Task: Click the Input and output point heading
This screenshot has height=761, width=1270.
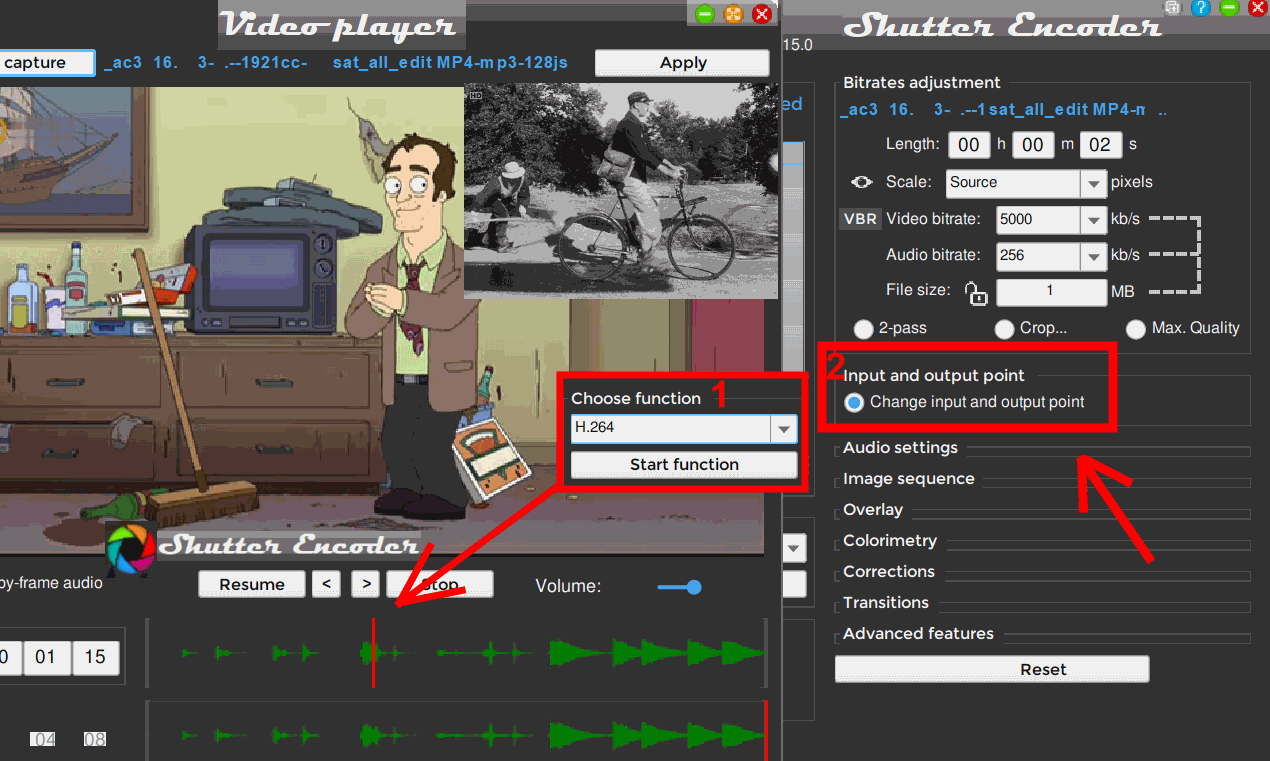Action: (x=934, y=376)
